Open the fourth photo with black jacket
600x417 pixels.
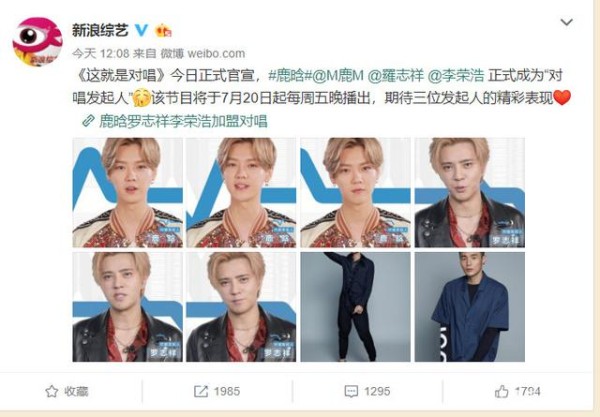[470, 192]
